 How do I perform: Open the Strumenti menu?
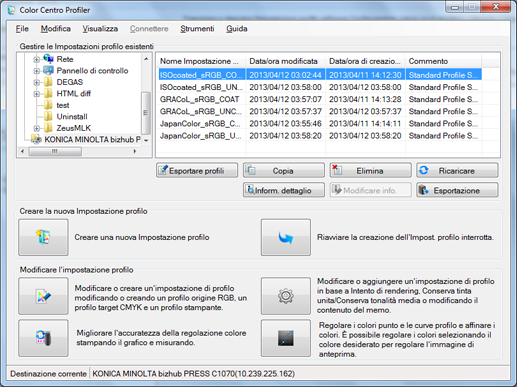[x=197, y=29]
